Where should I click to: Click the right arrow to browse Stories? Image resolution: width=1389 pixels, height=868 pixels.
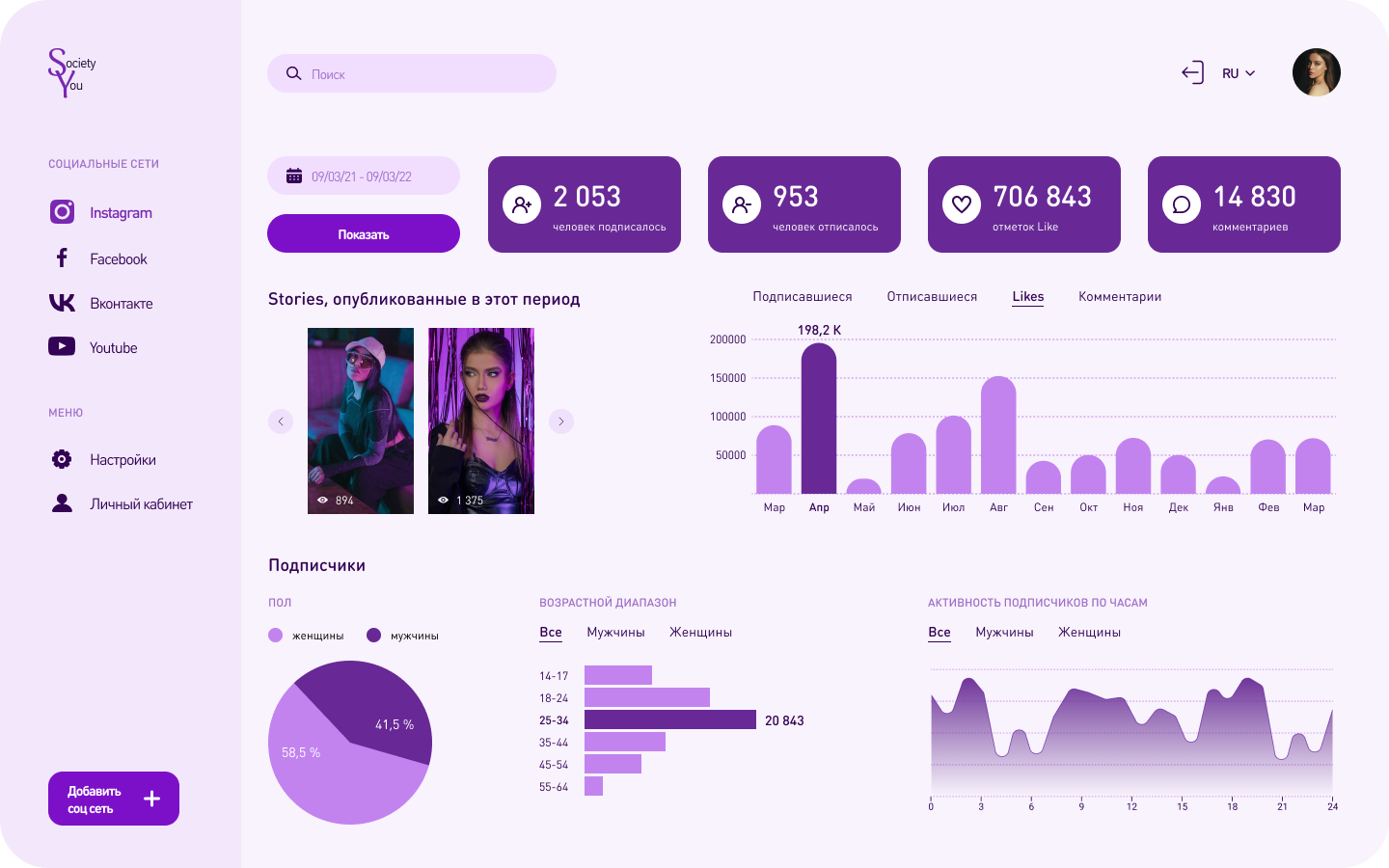coord(561,421)
